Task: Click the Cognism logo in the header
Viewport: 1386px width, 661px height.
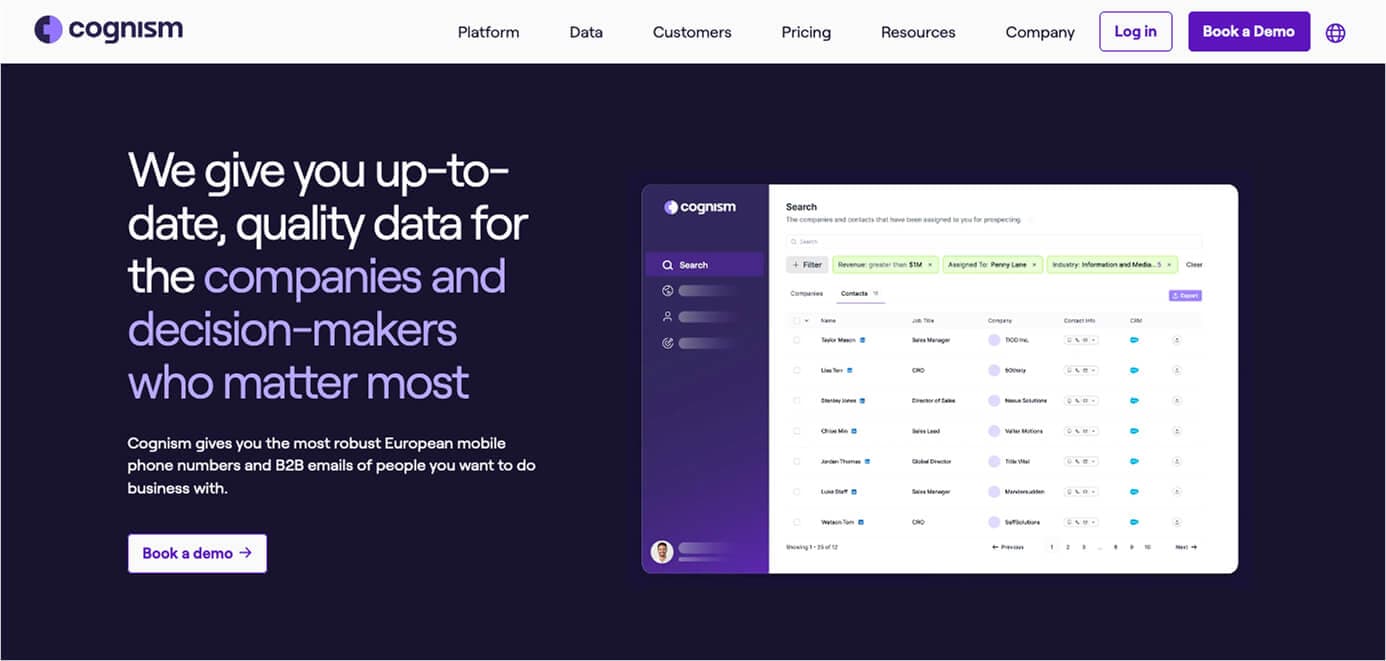Action: [108, 29]
